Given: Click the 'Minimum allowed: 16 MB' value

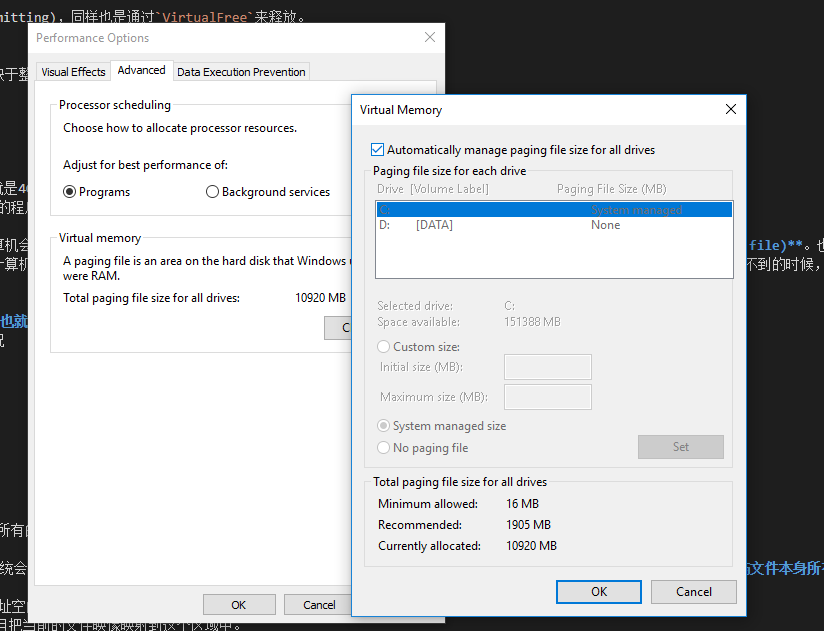Looking at the screenshot, I should click(x=522, y=504).
